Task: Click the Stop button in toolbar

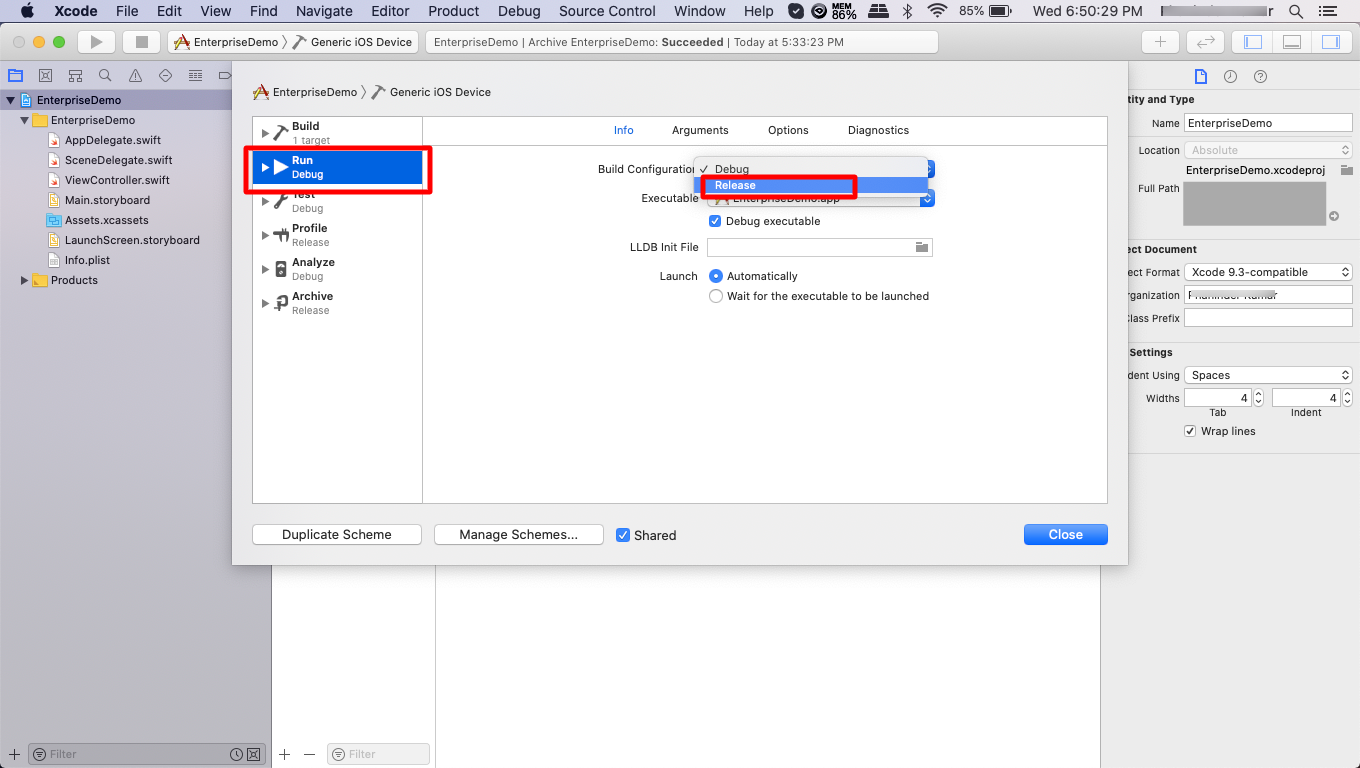Action: (141, 42)
